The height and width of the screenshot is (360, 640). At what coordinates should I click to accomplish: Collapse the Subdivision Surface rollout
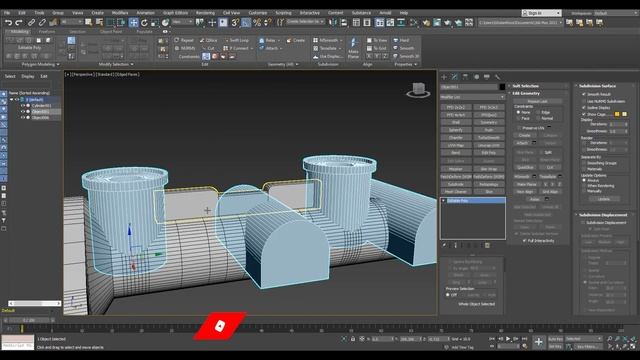[604, 86]
